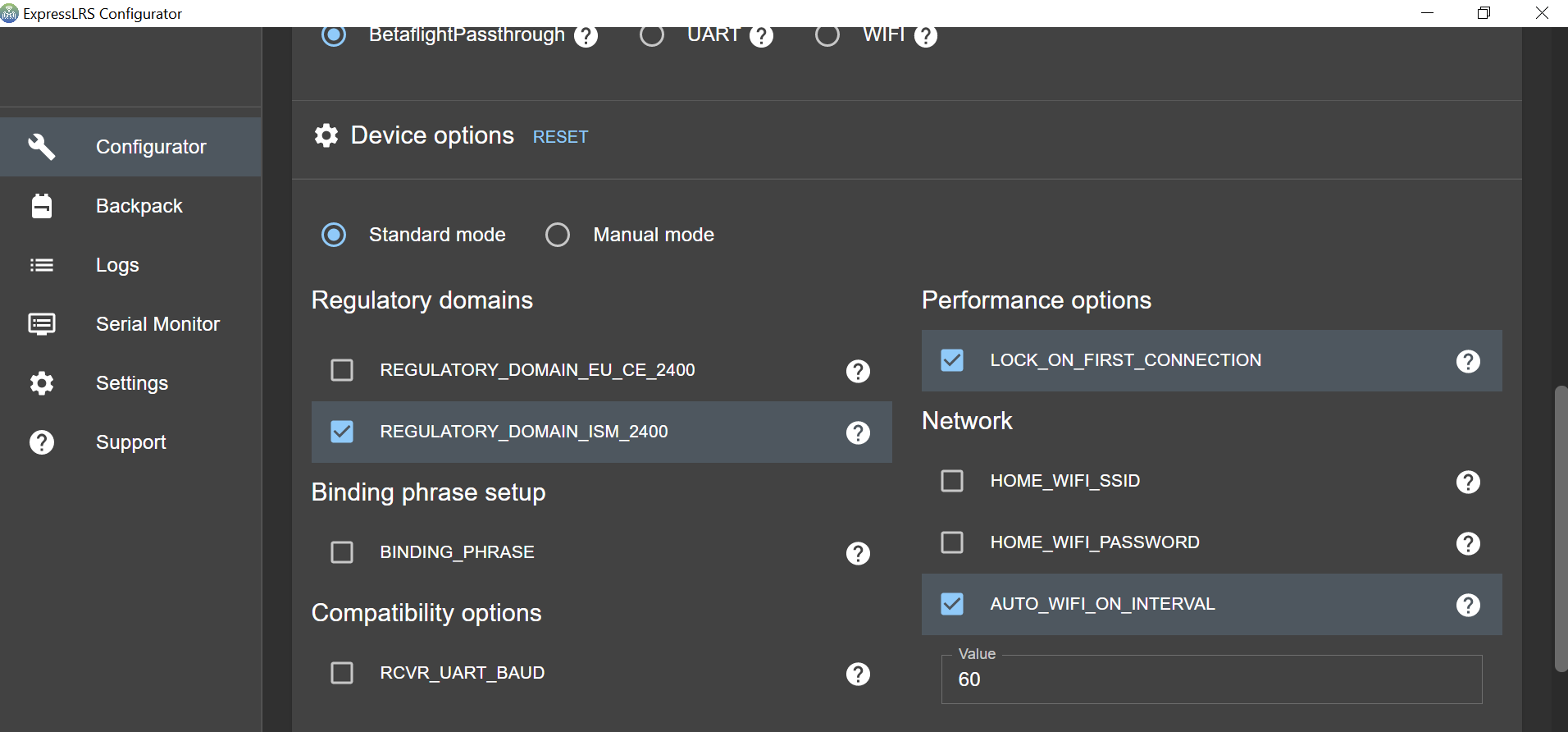
Task: Go to Configurator menu item
Action: coord(130,147)
